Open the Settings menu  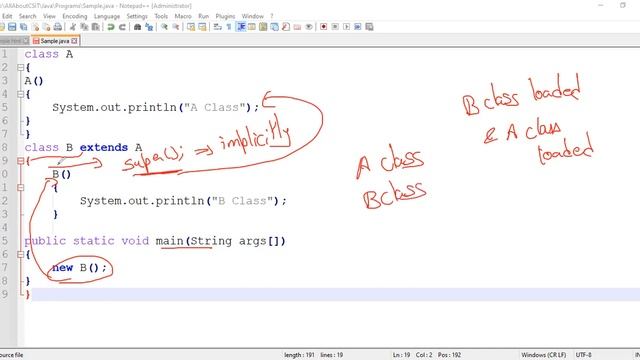(x=137, y=16)
